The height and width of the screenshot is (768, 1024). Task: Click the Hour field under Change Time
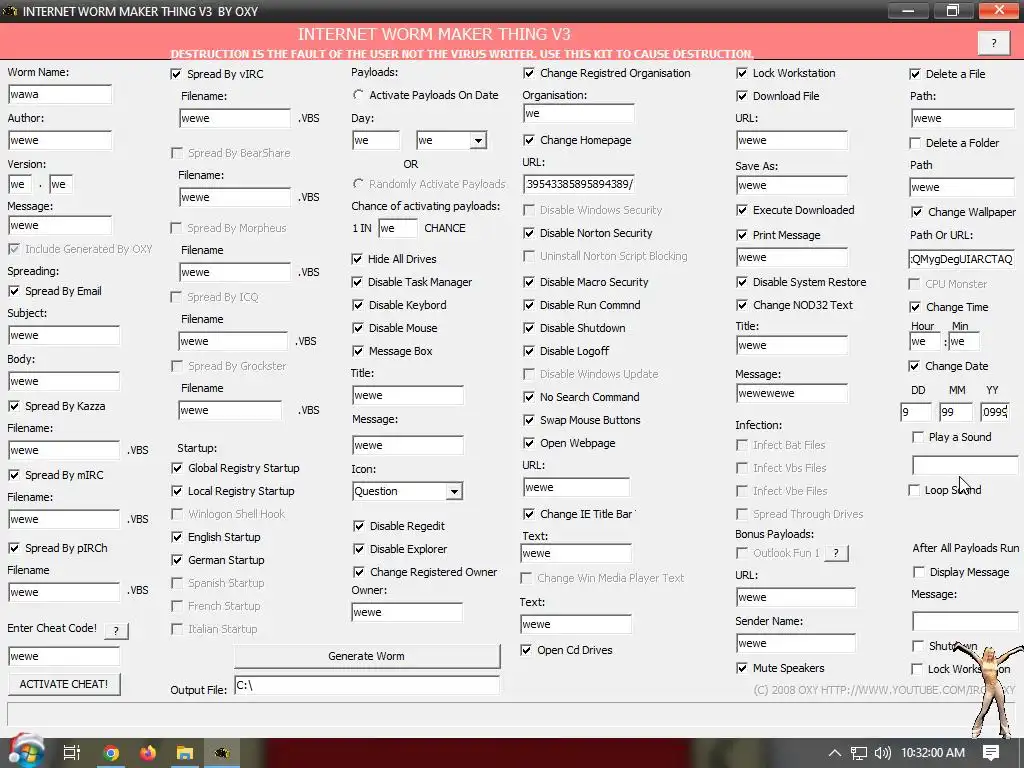[925, 342]
